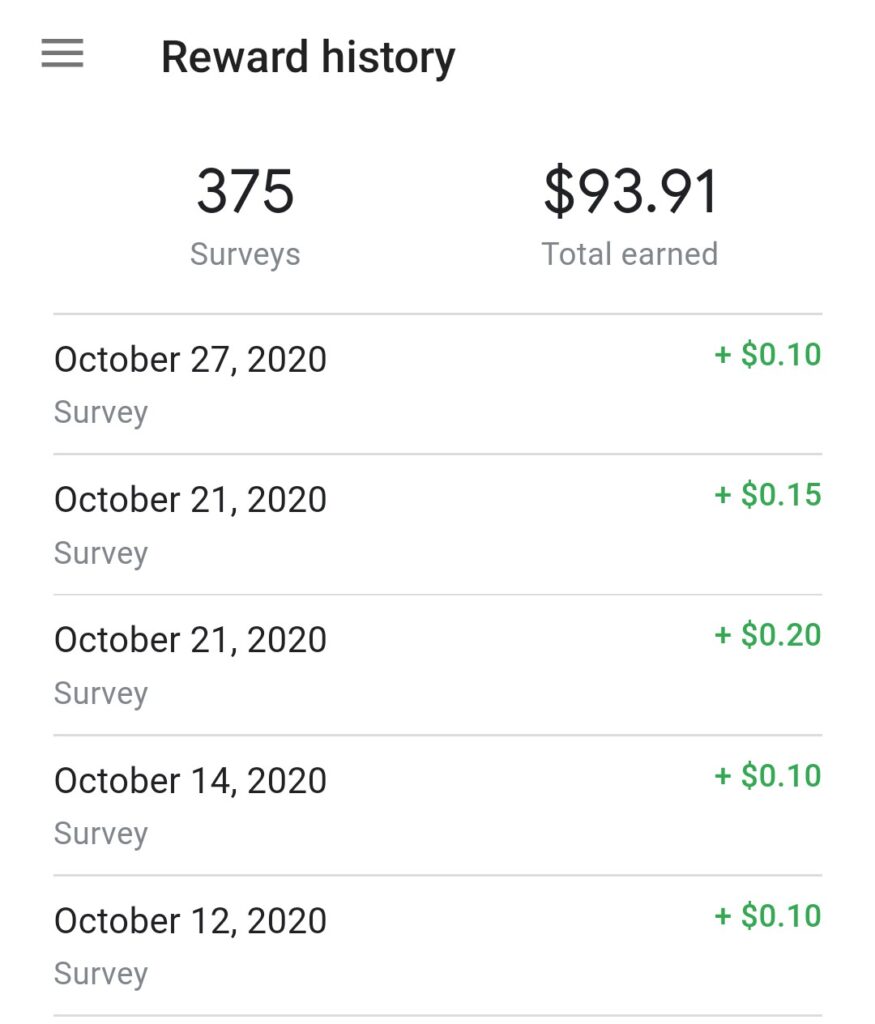Click the Survey label under October 14
This screenshot has width=875, height=1024.
tap(101, 833)
